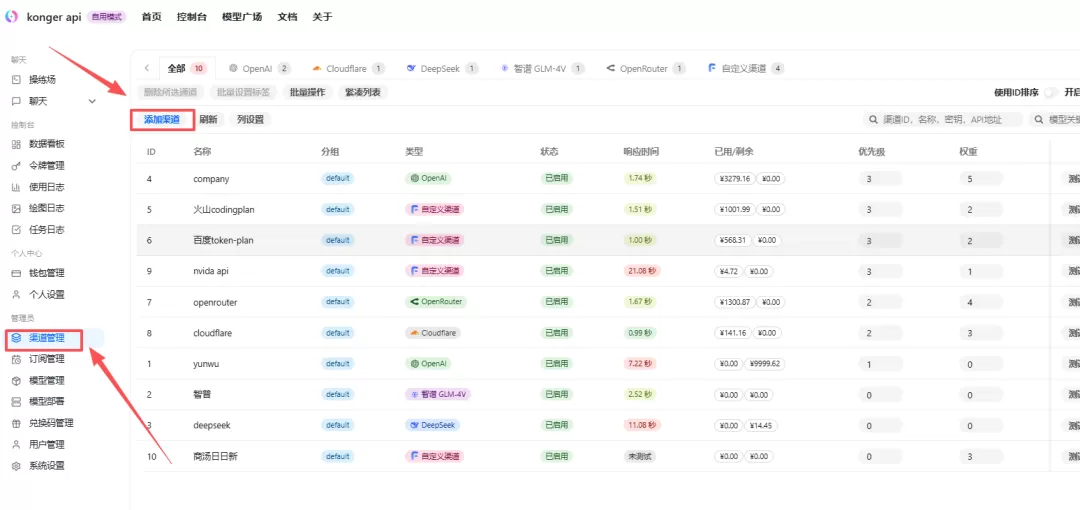The image size is (1080, 510).
Task: Open 订阅管理 in the sidebar
Action: click(x=46, y=358)
